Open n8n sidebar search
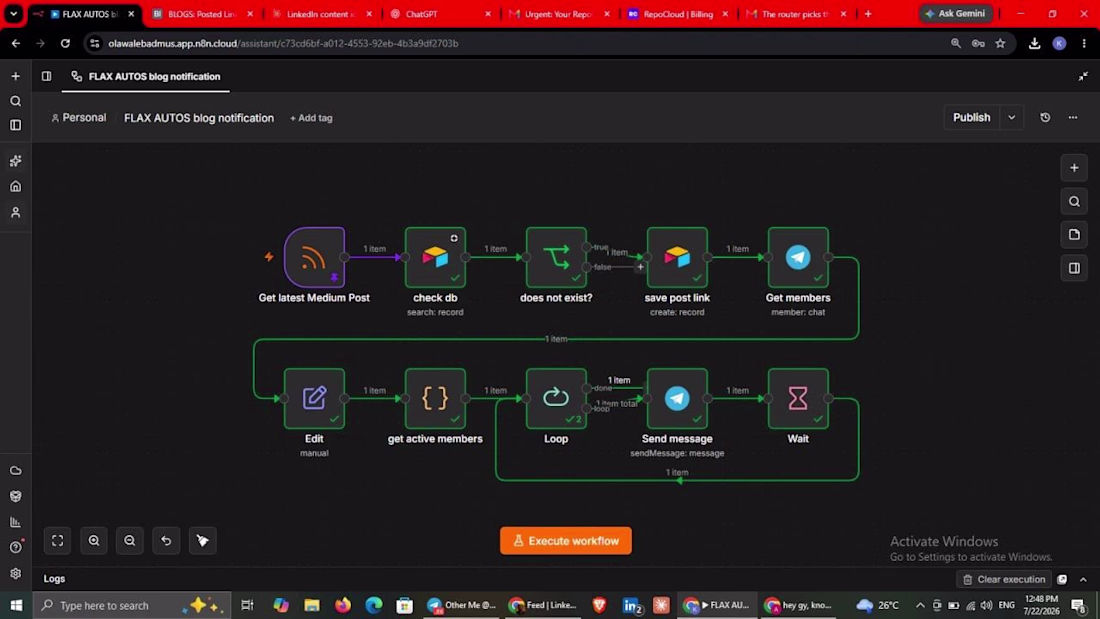 tap(15, 101)
